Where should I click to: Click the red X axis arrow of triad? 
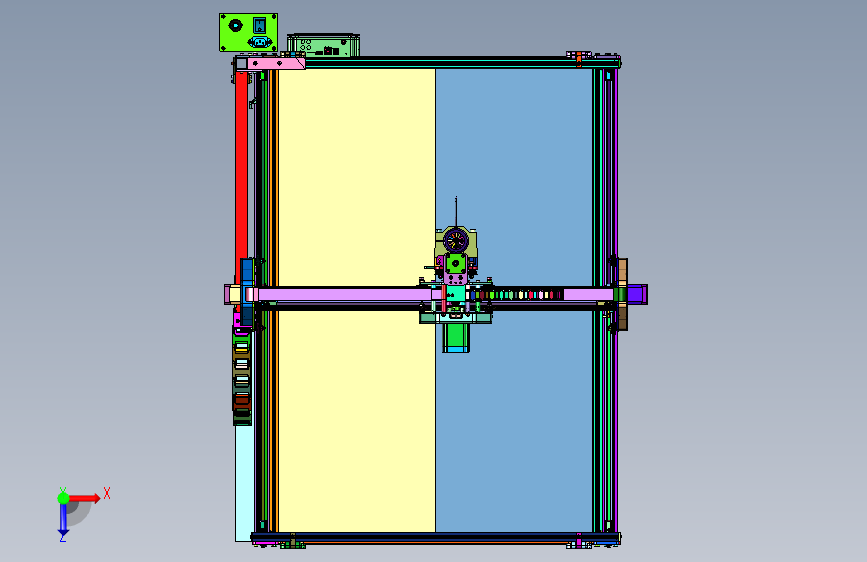tap(84, 498)
